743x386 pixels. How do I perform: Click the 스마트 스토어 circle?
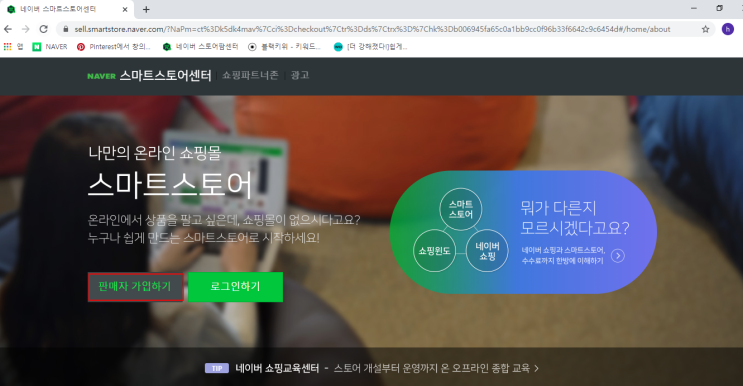(461, 209)
